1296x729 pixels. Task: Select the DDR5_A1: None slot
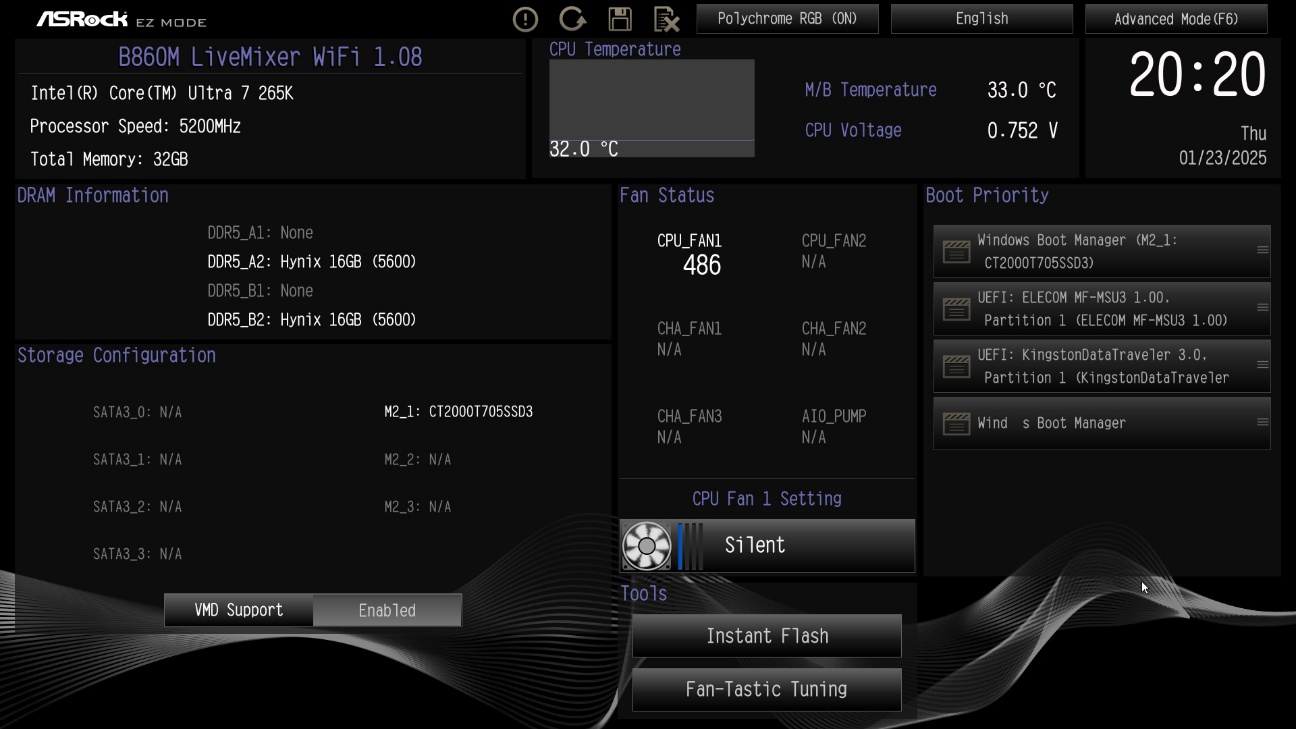(x=260, y=233)
